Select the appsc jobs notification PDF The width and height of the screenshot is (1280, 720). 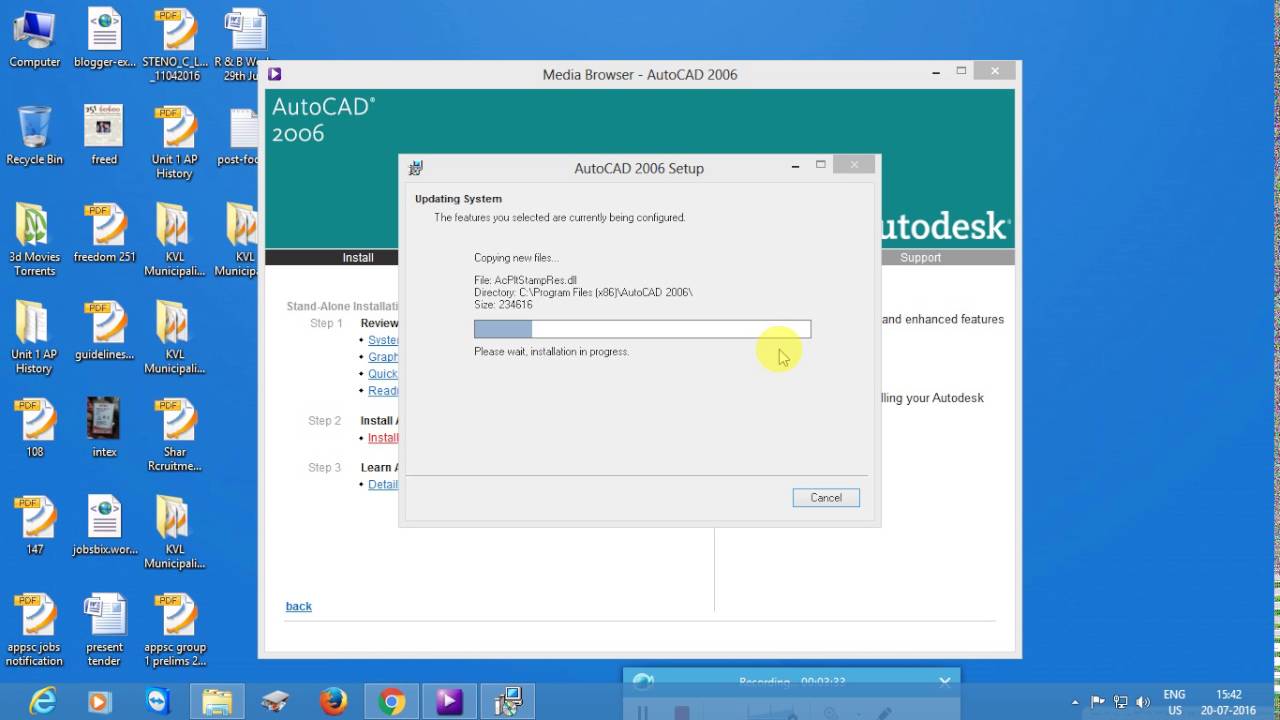pyautogui.click(x=34, y=630)
